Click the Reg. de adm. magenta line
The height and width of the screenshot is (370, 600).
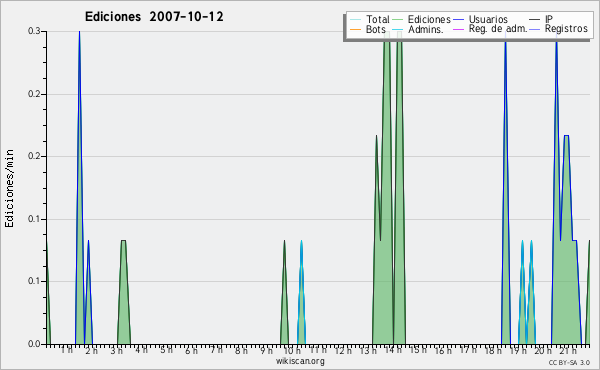tap(458, 29)
